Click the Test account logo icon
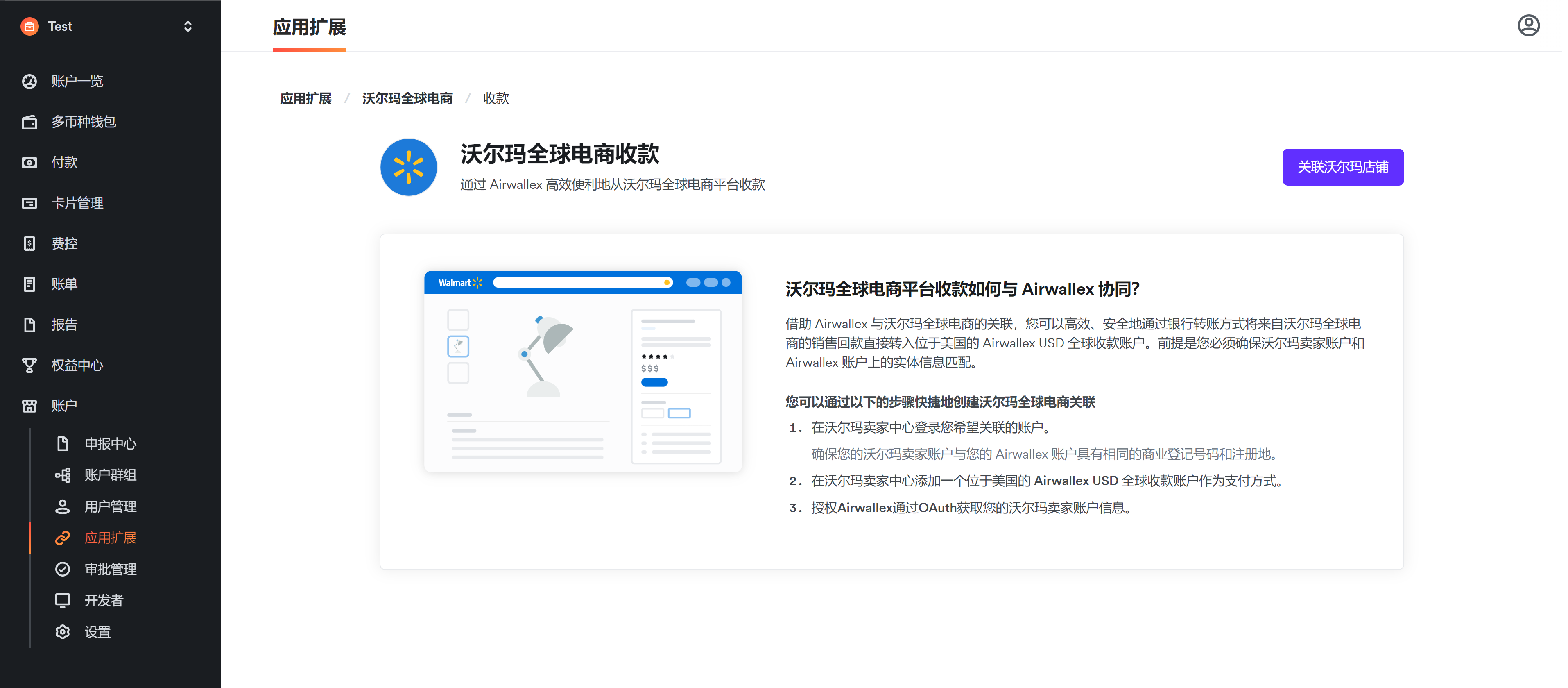 click(x=29, y=26)
